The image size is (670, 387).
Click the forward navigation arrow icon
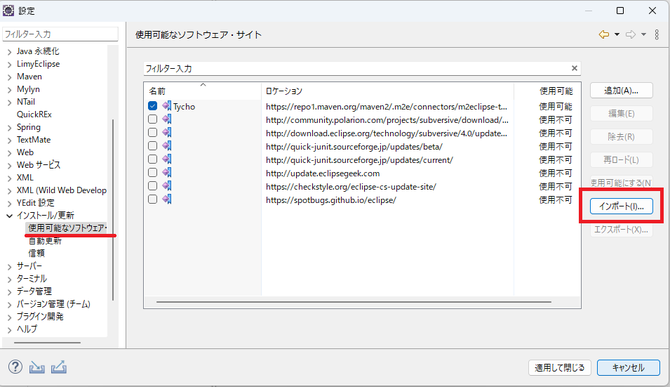(x=630, y=35)
